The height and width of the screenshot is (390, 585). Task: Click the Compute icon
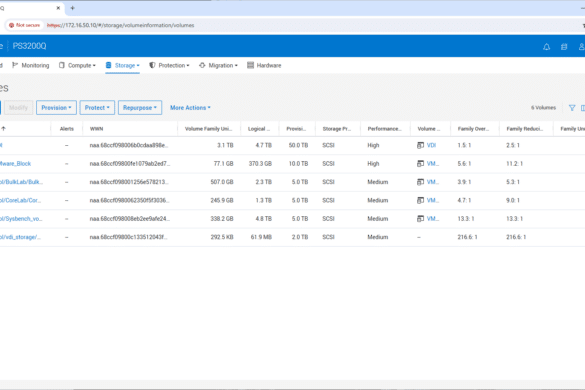(62, 65)
